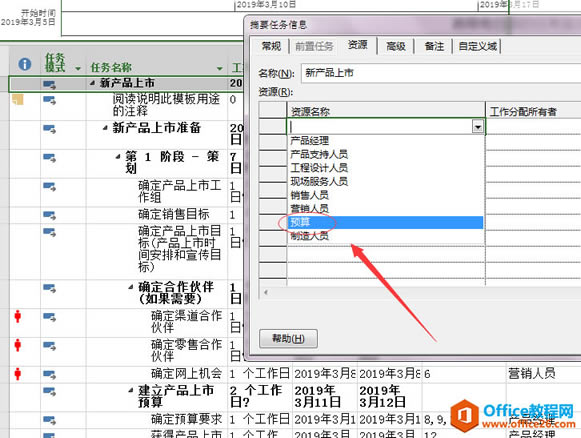581x438 pixels.
Task: Switch to the 常规 tab
Action: coord(271,46)
